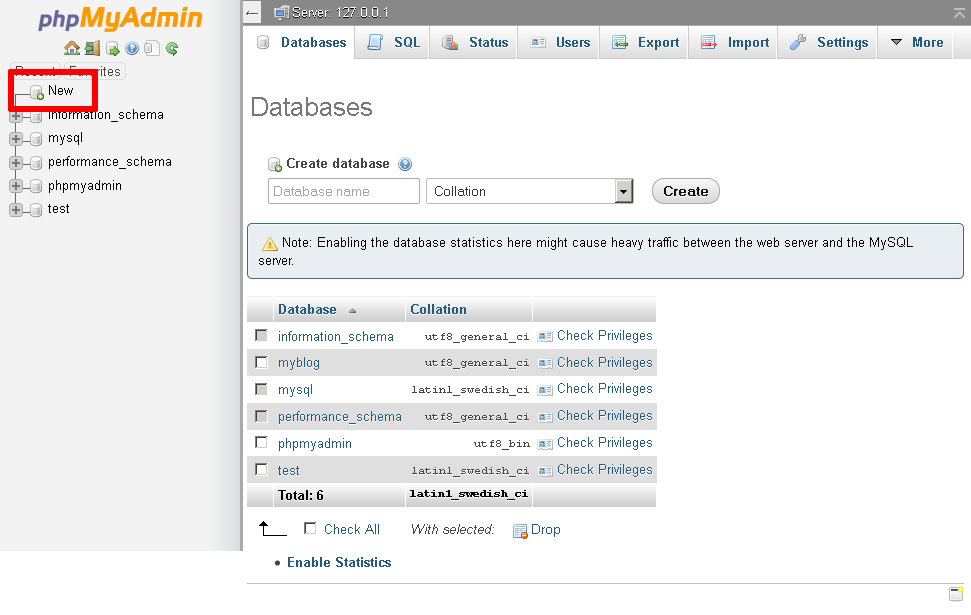The image size is (971, 615).
Task: Open the SQL query window icon
Action: tap(111, 48)
